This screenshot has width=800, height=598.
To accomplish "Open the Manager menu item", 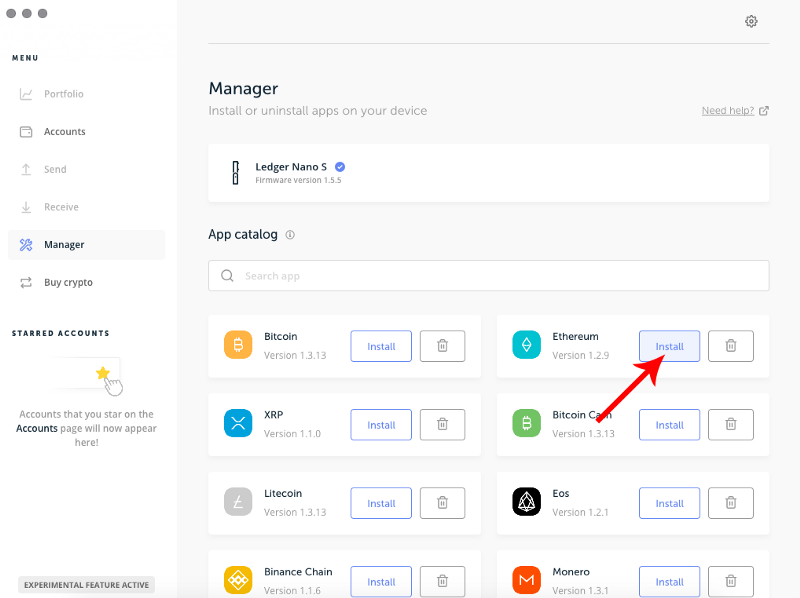I will [x=87, y=245].
